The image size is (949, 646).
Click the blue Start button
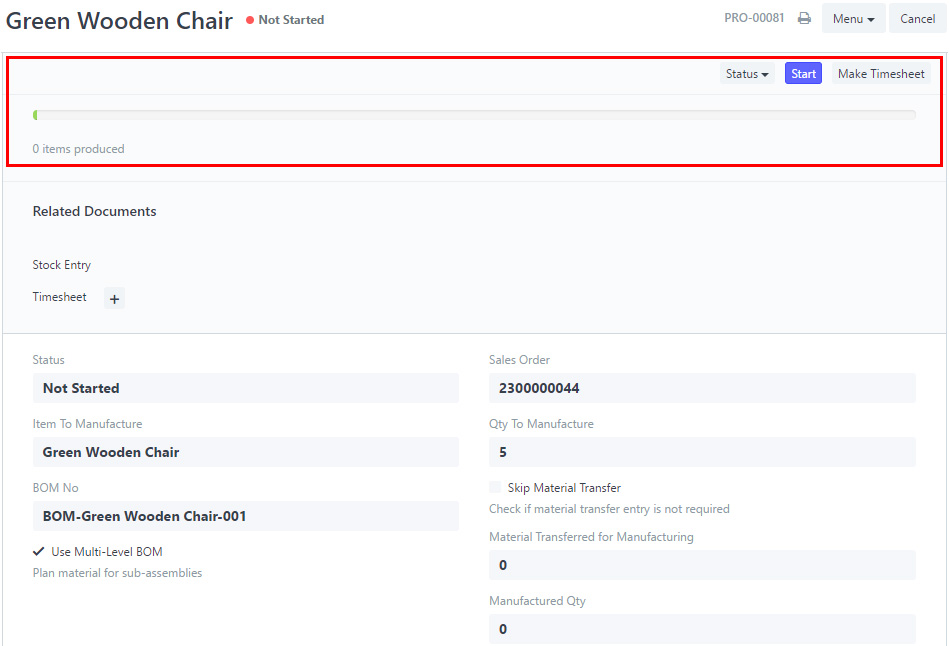coord(803,74)
